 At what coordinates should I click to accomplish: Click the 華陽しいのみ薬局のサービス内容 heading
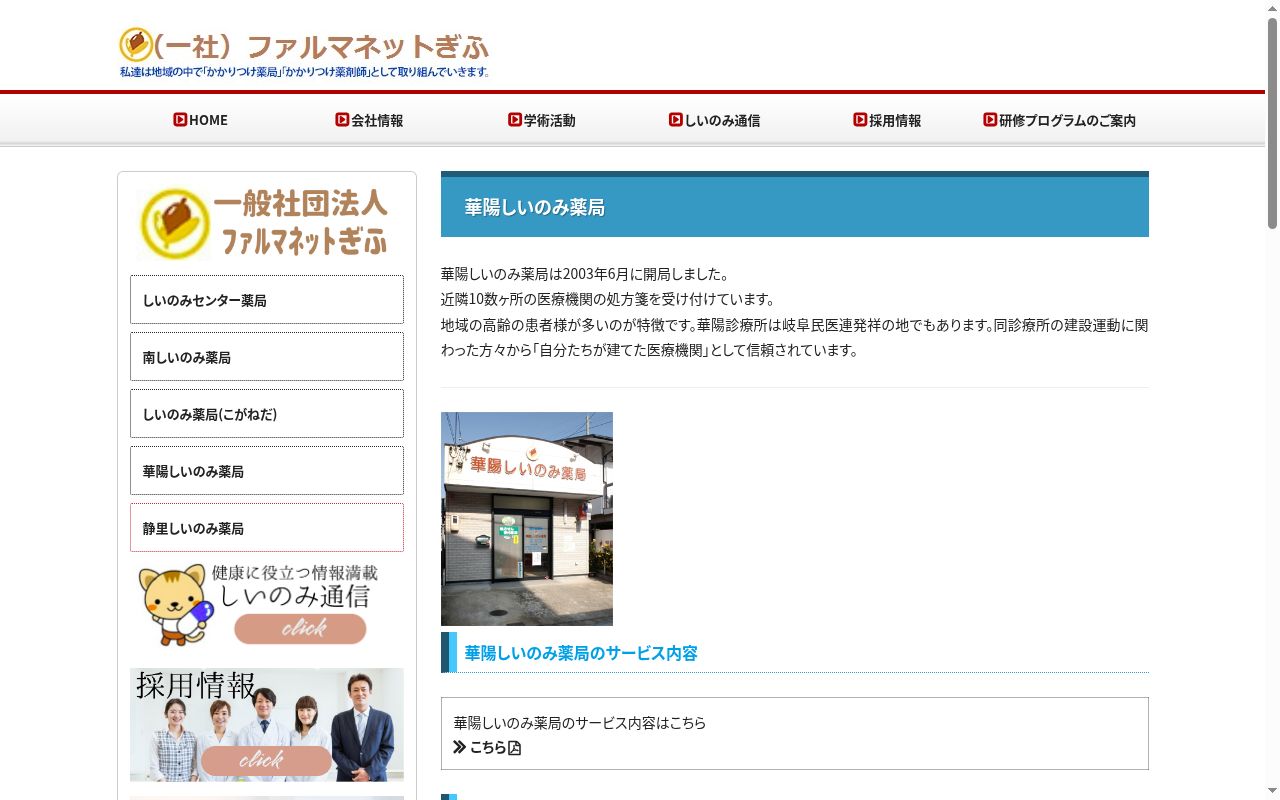pyautogui.click(x=581, y=653)
